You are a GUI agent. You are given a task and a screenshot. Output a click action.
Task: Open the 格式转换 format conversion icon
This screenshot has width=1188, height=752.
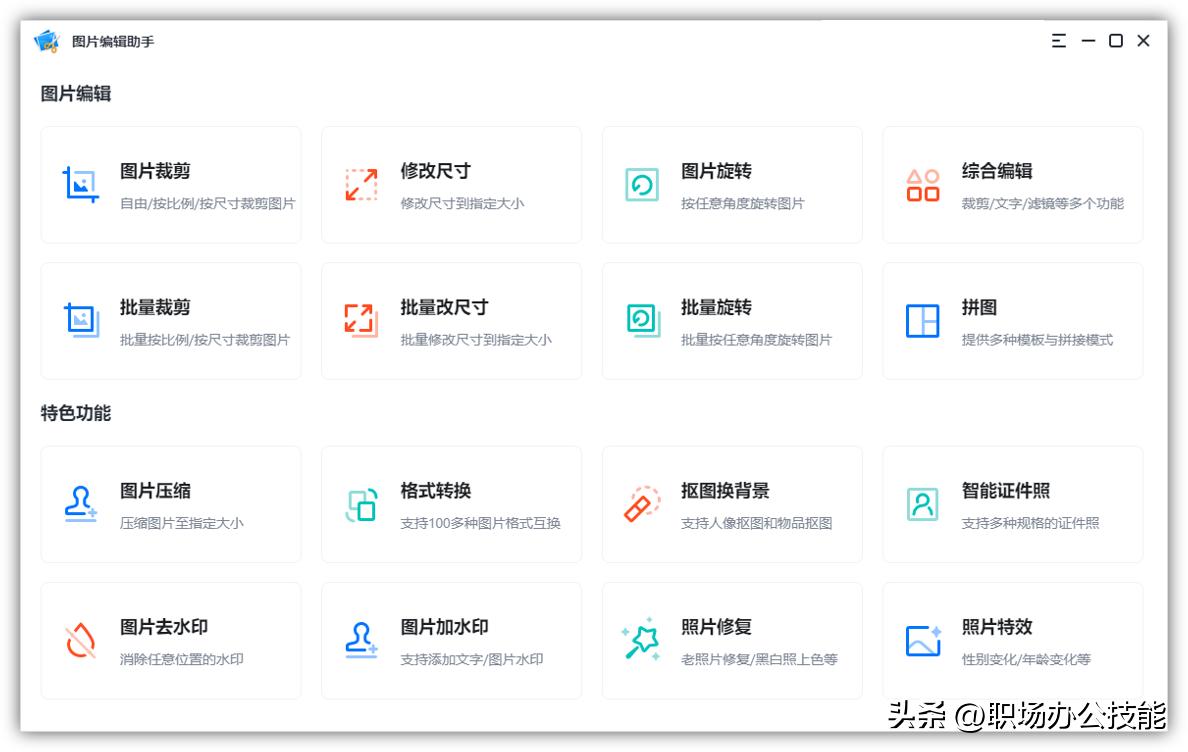point(362,504)
